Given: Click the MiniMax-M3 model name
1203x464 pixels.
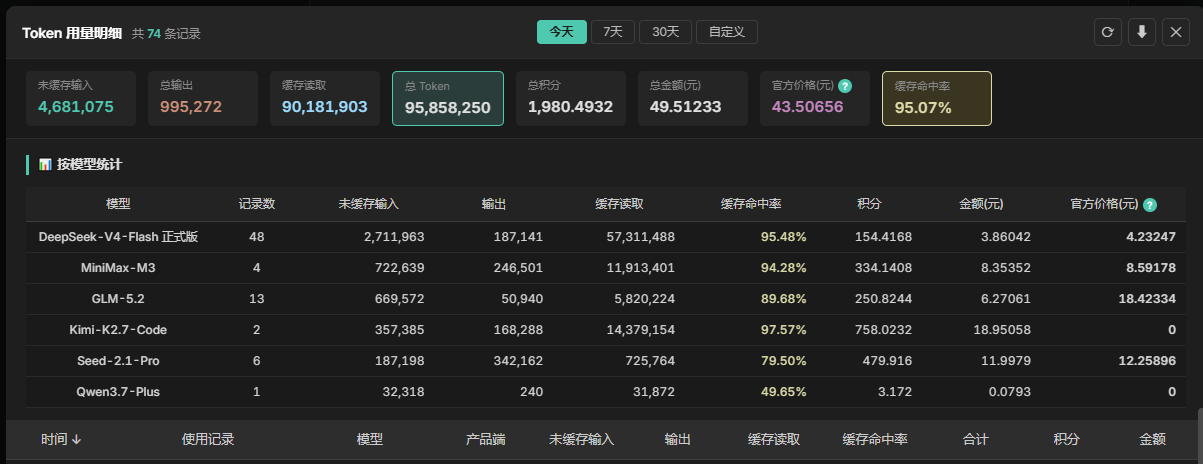Looking at the screenshot, I should pos(118,268).
